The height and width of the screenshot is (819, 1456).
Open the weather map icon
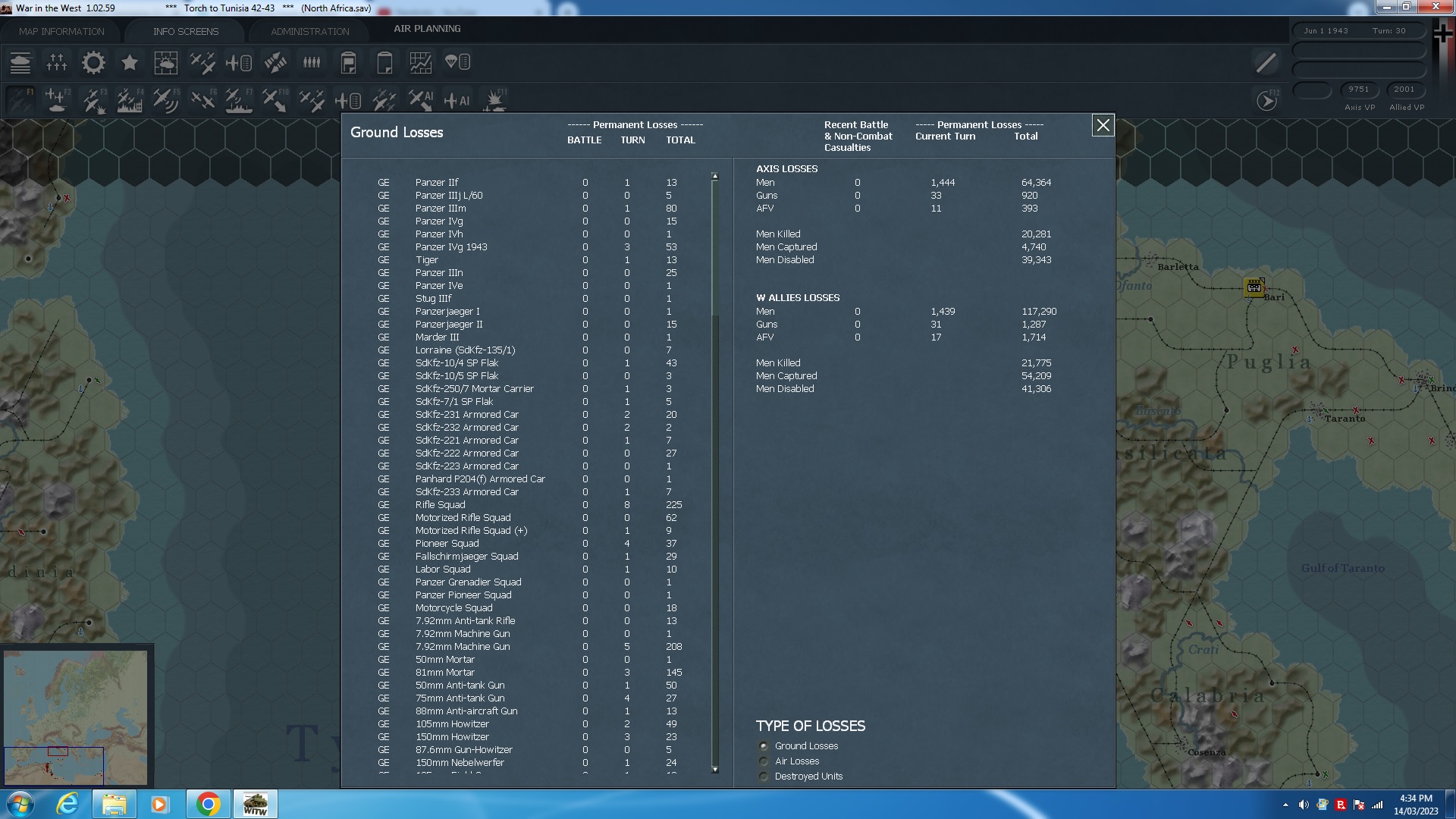[x=166, y=63]
